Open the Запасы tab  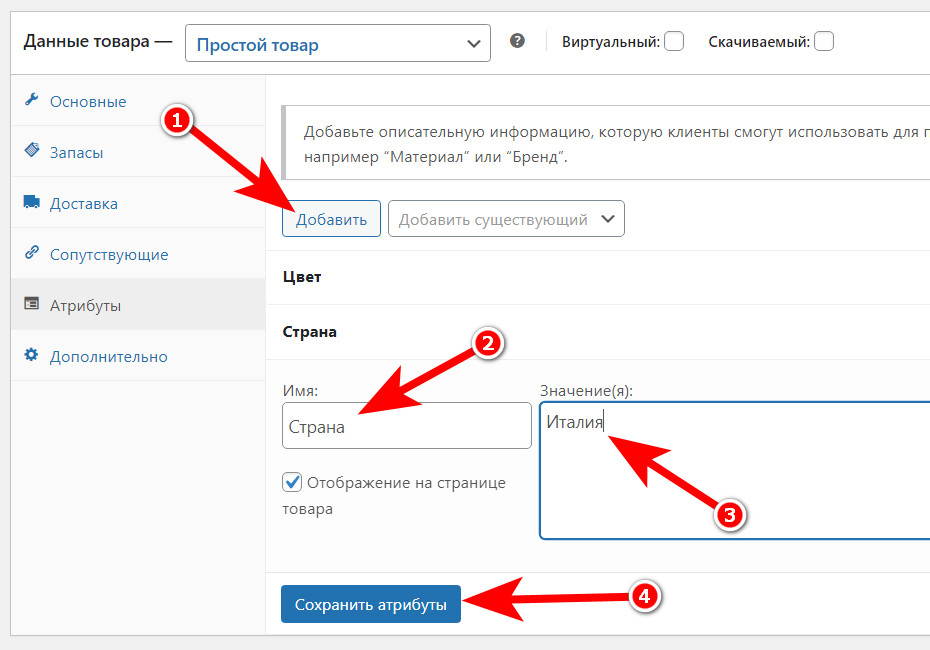(x=138, y=152)
